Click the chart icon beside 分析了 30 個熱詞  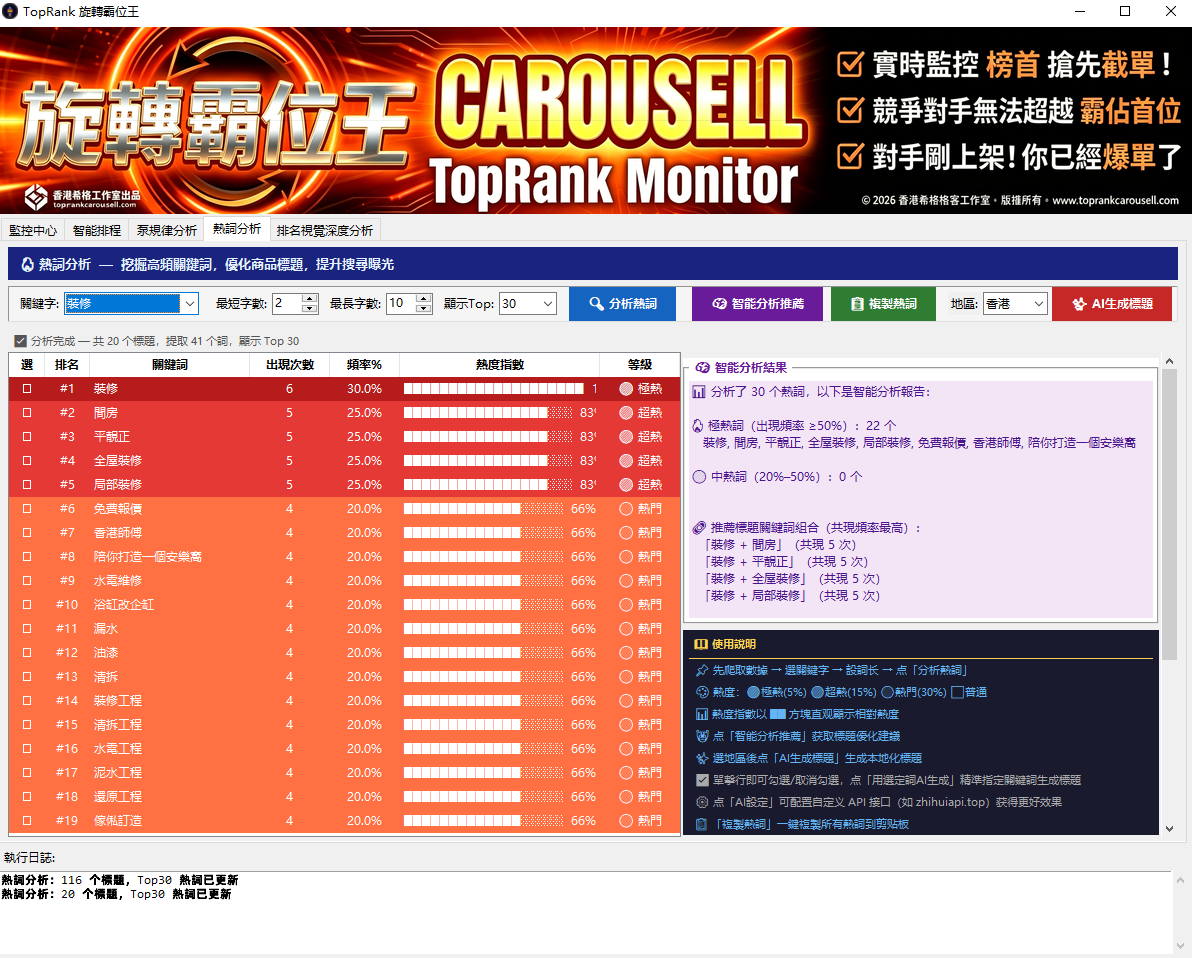[x=698, y=392]
